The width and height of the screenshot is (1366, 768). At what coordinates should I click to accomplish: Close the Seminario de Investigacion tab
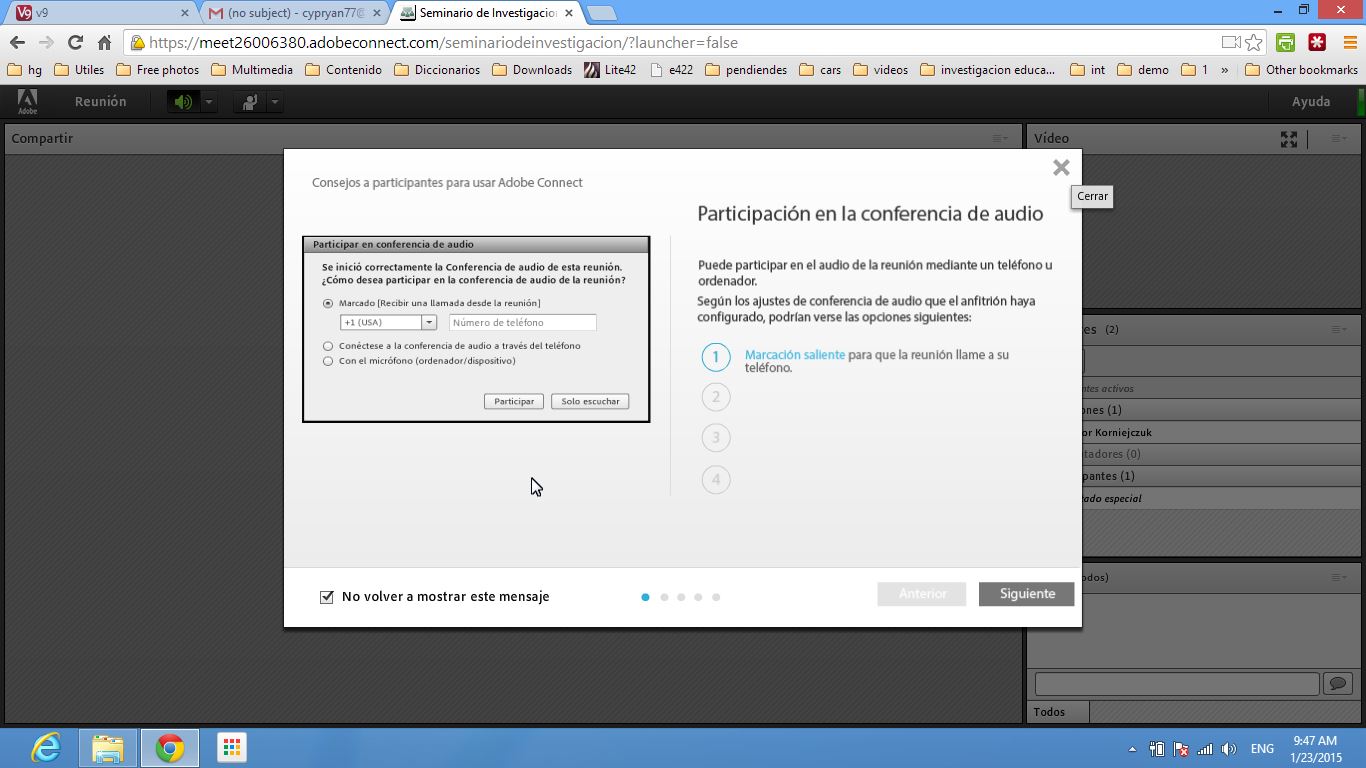point(570,13)
